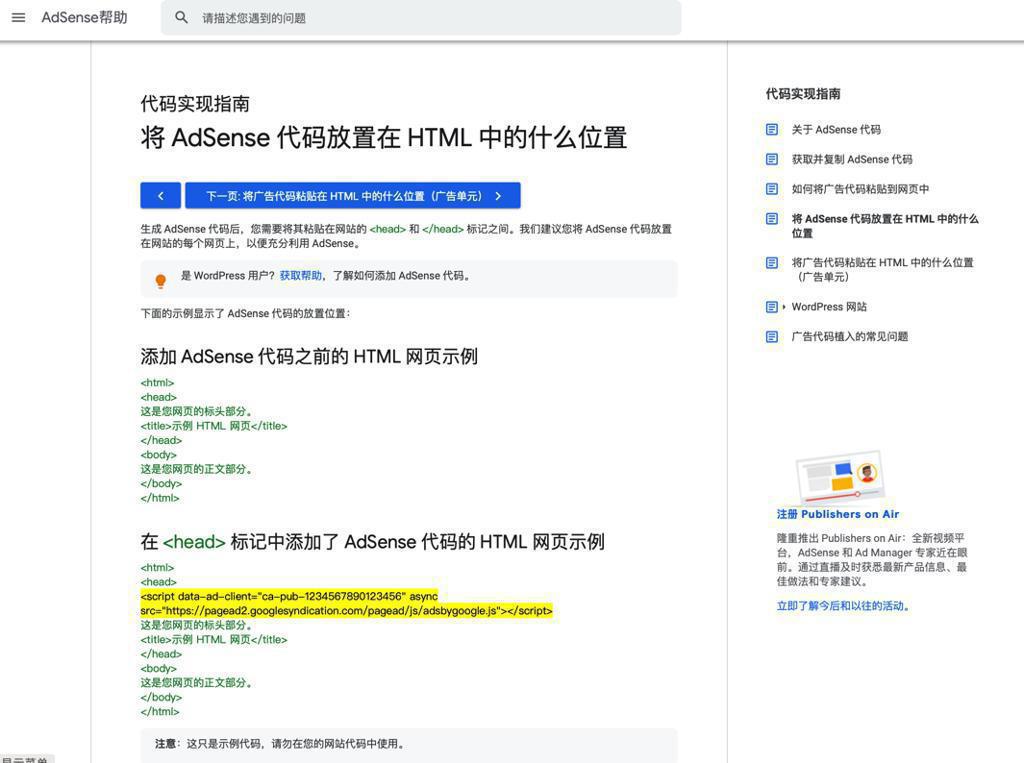
Task: Click the 注意 sample code notice
Action: (x=409, y=744)
